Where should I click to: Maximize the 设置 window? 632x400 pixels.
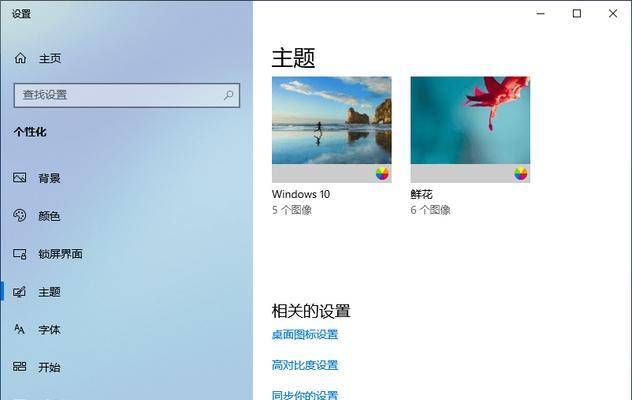[577, 14]
